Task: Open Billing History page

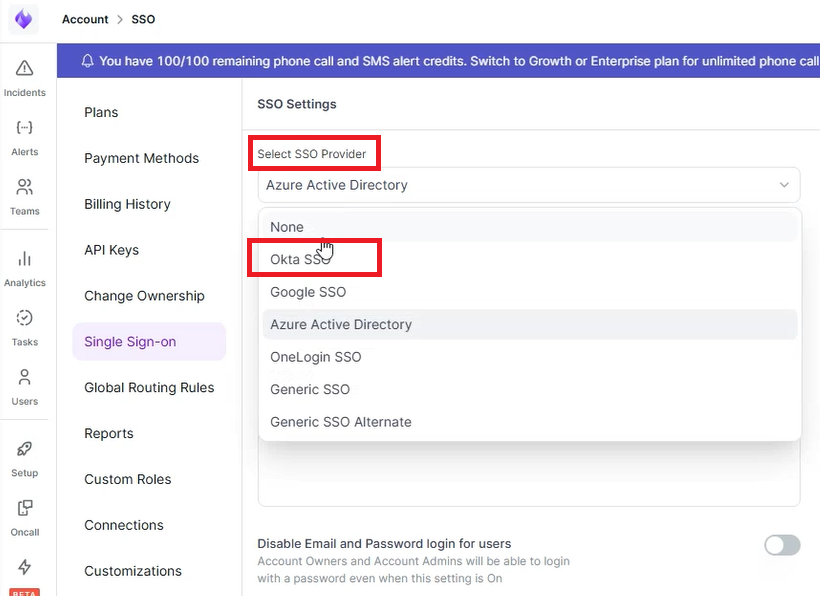Action: point(127,204)
